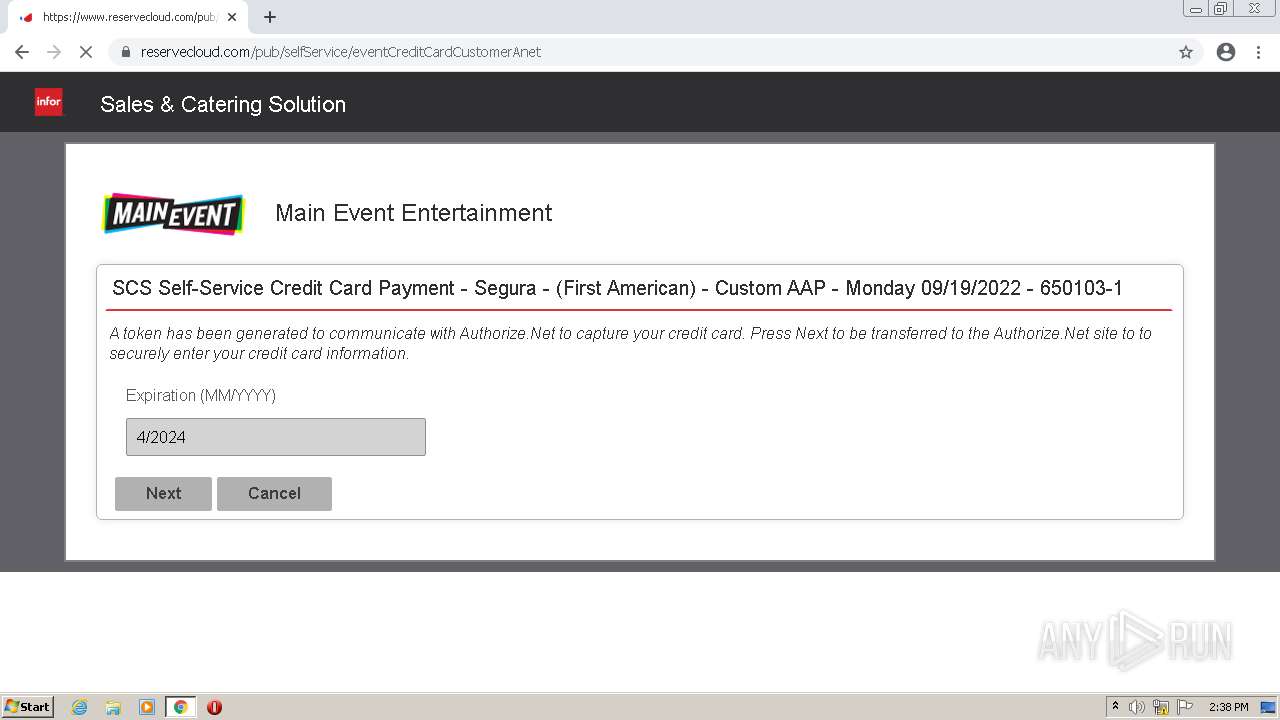Screen dimensions: 1280x720
Task: Open a new browser tab
Action: [x=270, y=17]
